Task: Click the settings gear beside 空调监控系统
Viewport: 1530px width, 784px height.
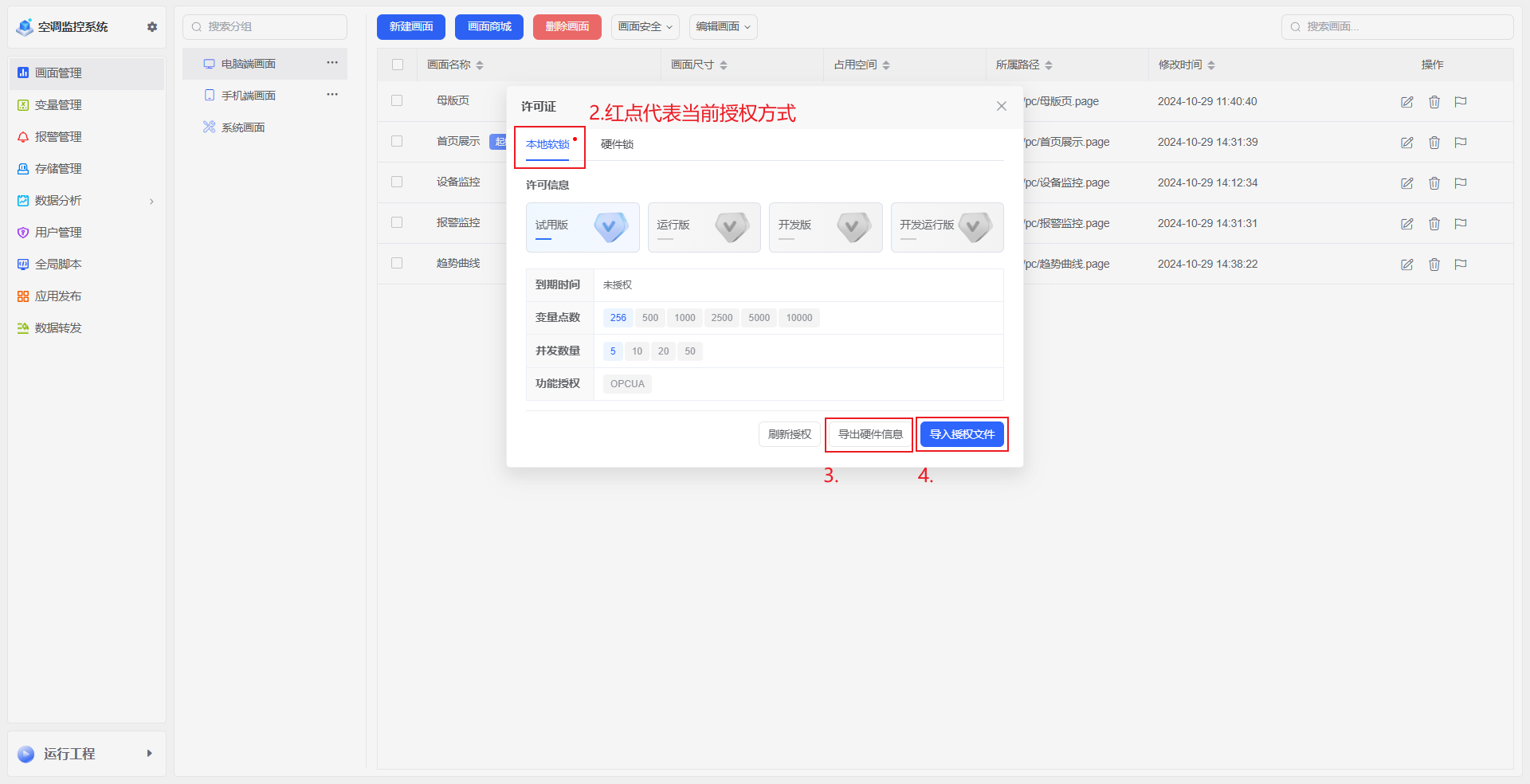Action: [x=152, y=27]
